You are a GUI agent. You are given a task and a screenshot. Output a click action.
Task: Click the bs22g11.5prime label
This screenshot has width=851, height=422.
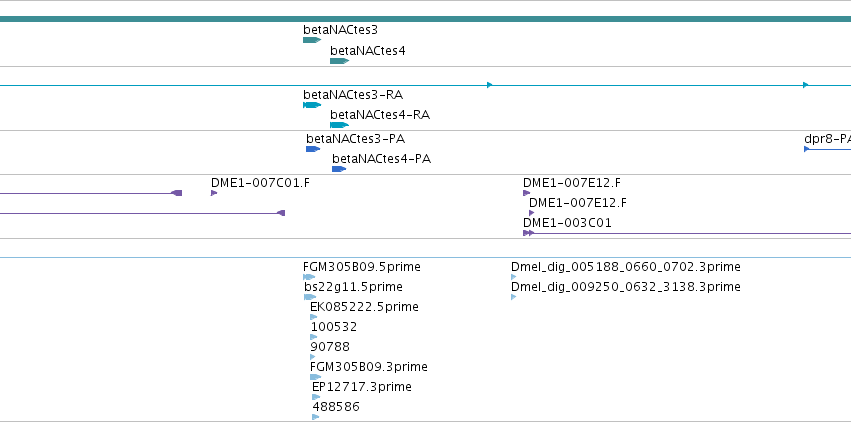pos(353,286)
